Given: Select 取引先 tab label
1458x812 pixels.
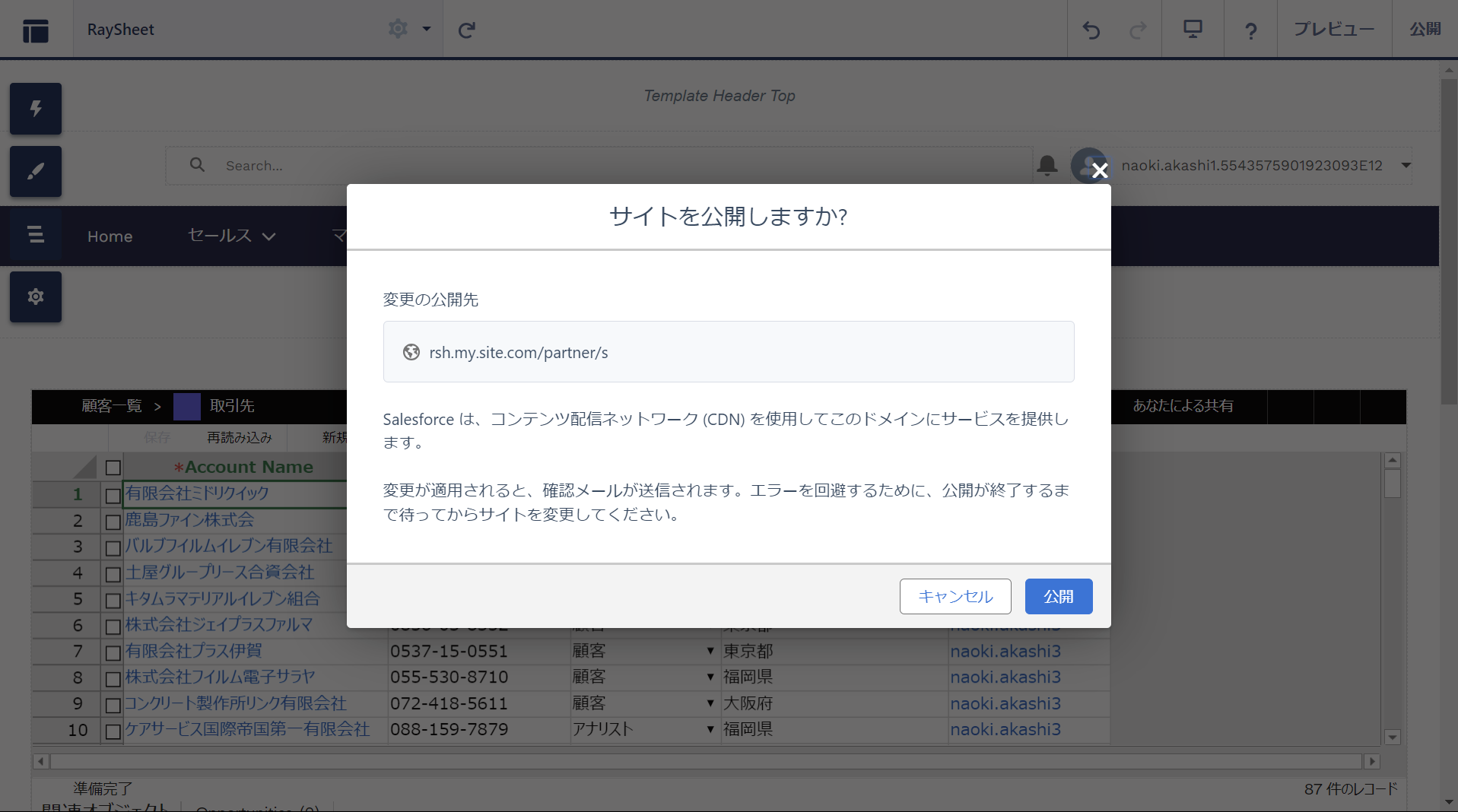Looking at the screenshot, I should (232, 405).
